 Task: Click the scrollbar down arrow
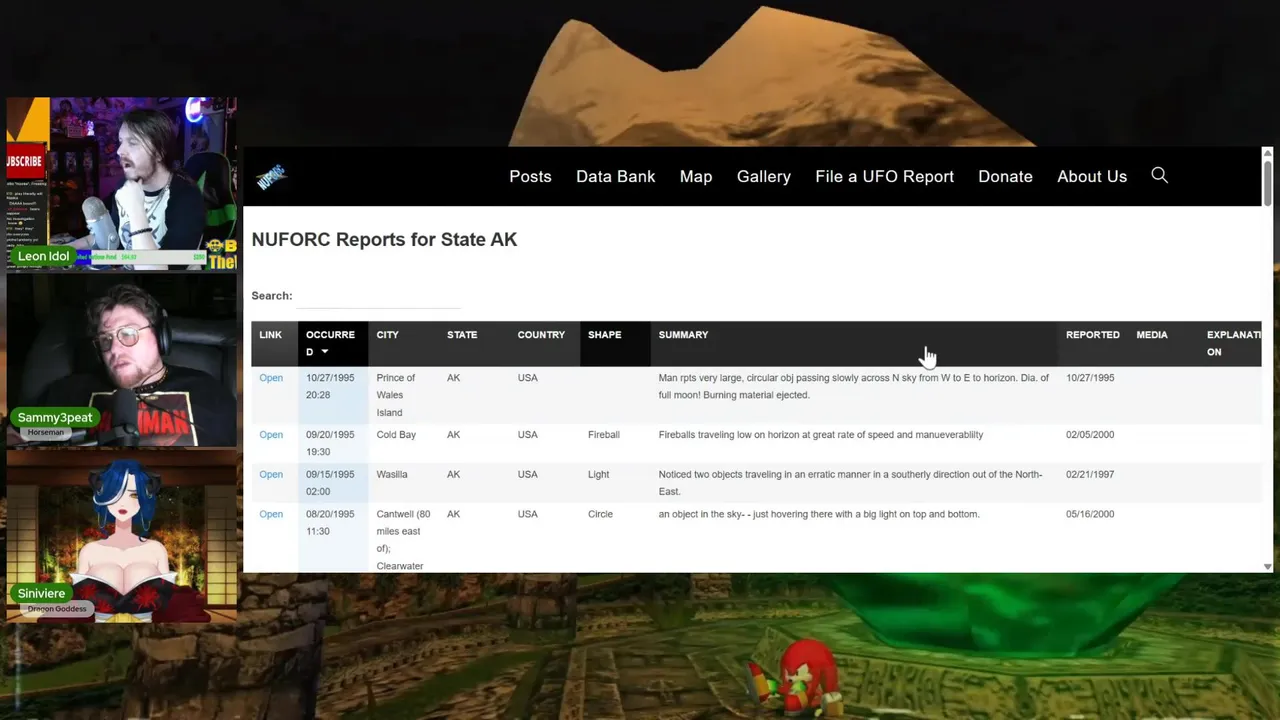pos(1268,566)
